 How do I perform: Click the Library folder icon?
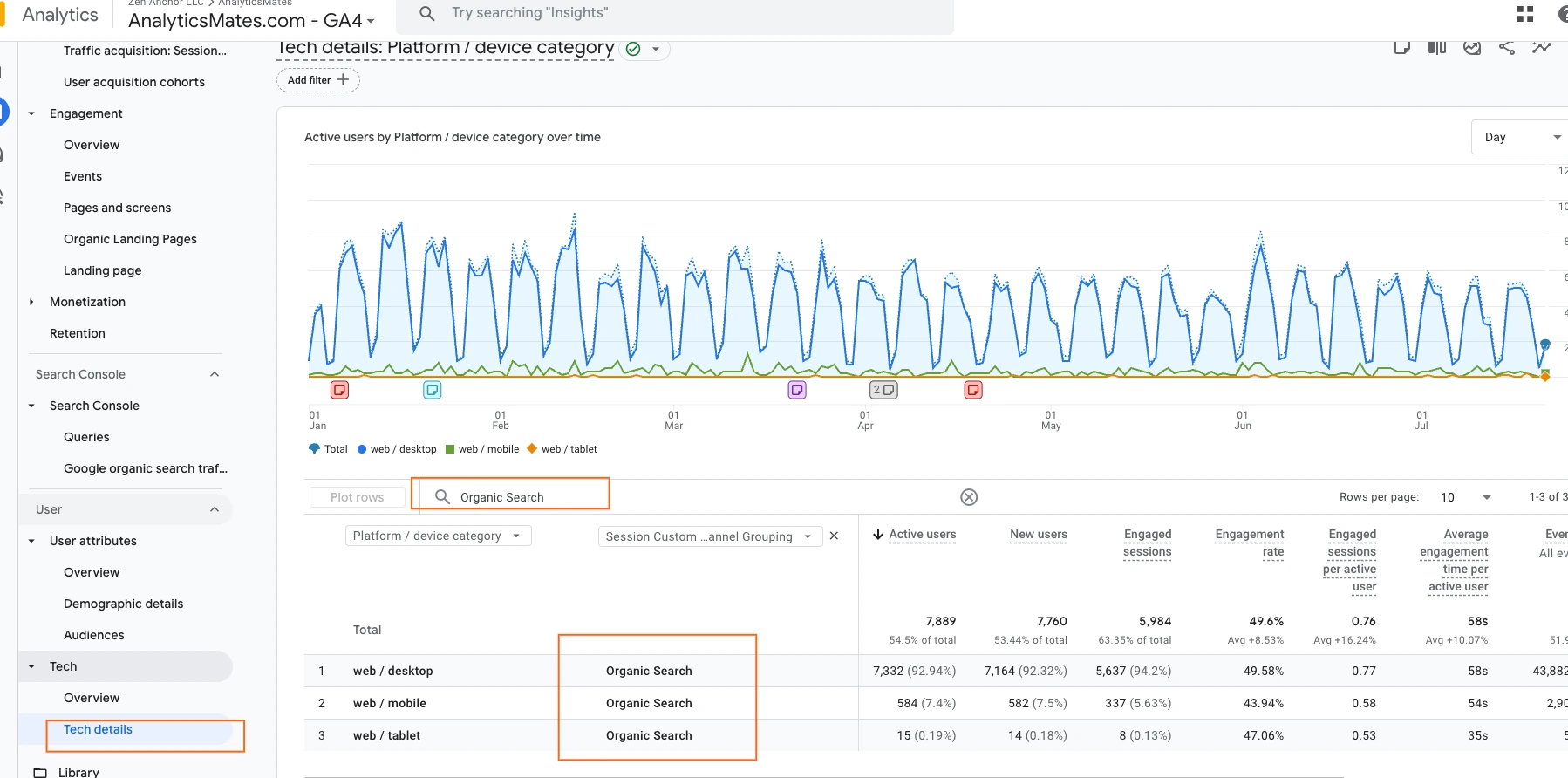(x=40, y=773)
